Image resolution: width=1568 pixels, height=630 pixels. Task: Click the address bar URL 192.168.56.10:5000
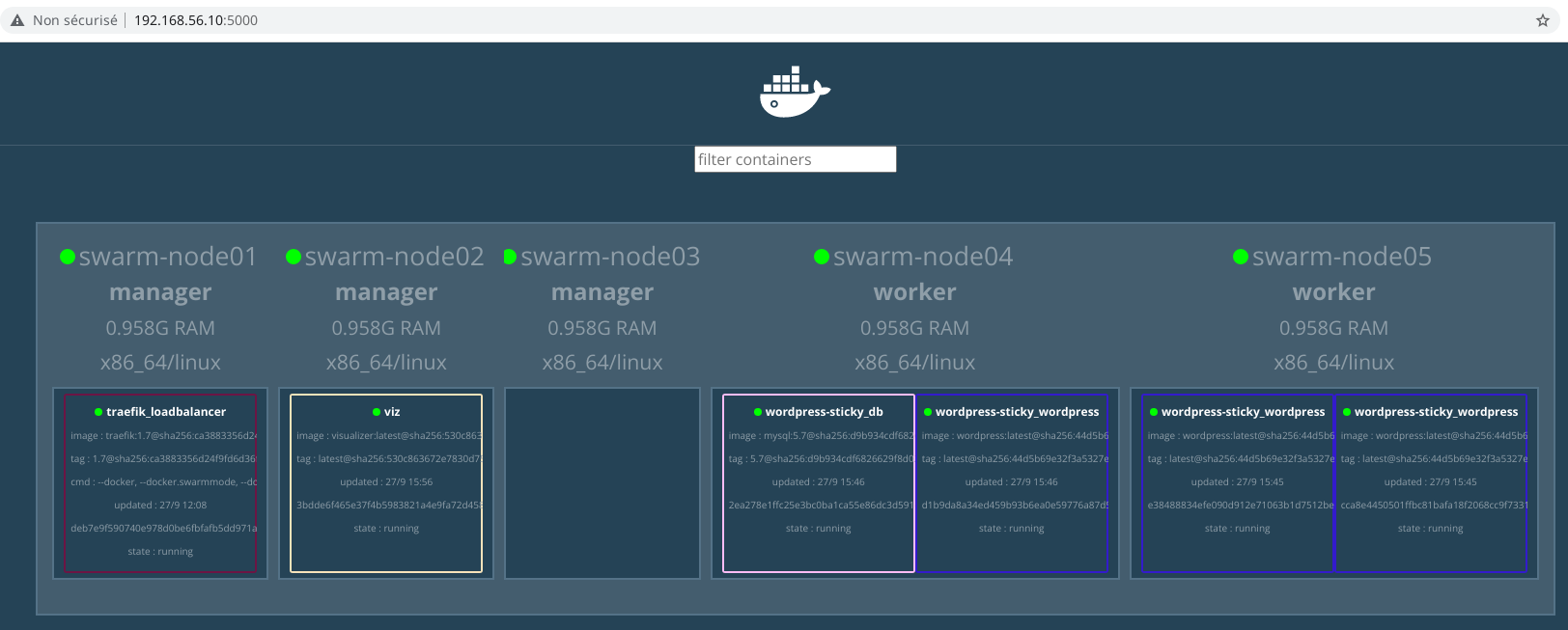[196, 20]
